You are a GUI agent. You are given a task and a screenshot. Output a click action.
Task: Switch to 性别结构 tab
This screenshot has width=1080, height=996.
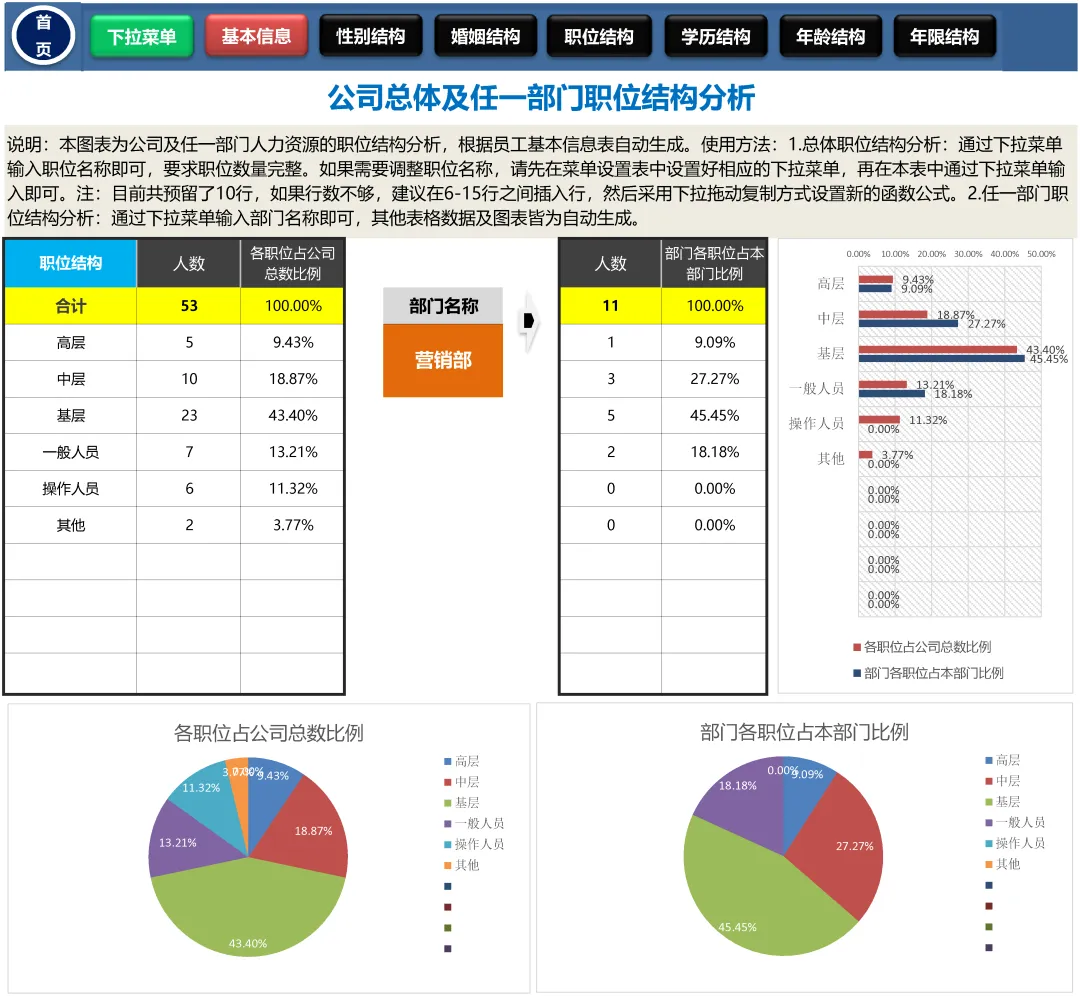[371, 36]
